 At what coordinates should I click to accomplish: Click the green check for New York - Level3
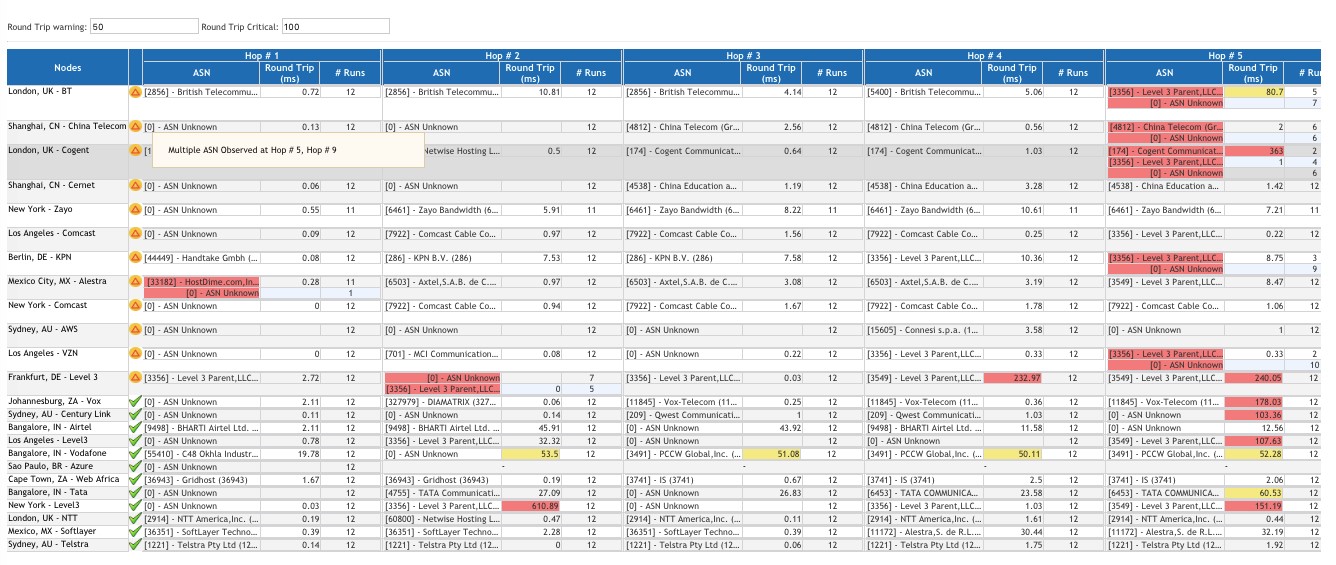pos(135,506)
